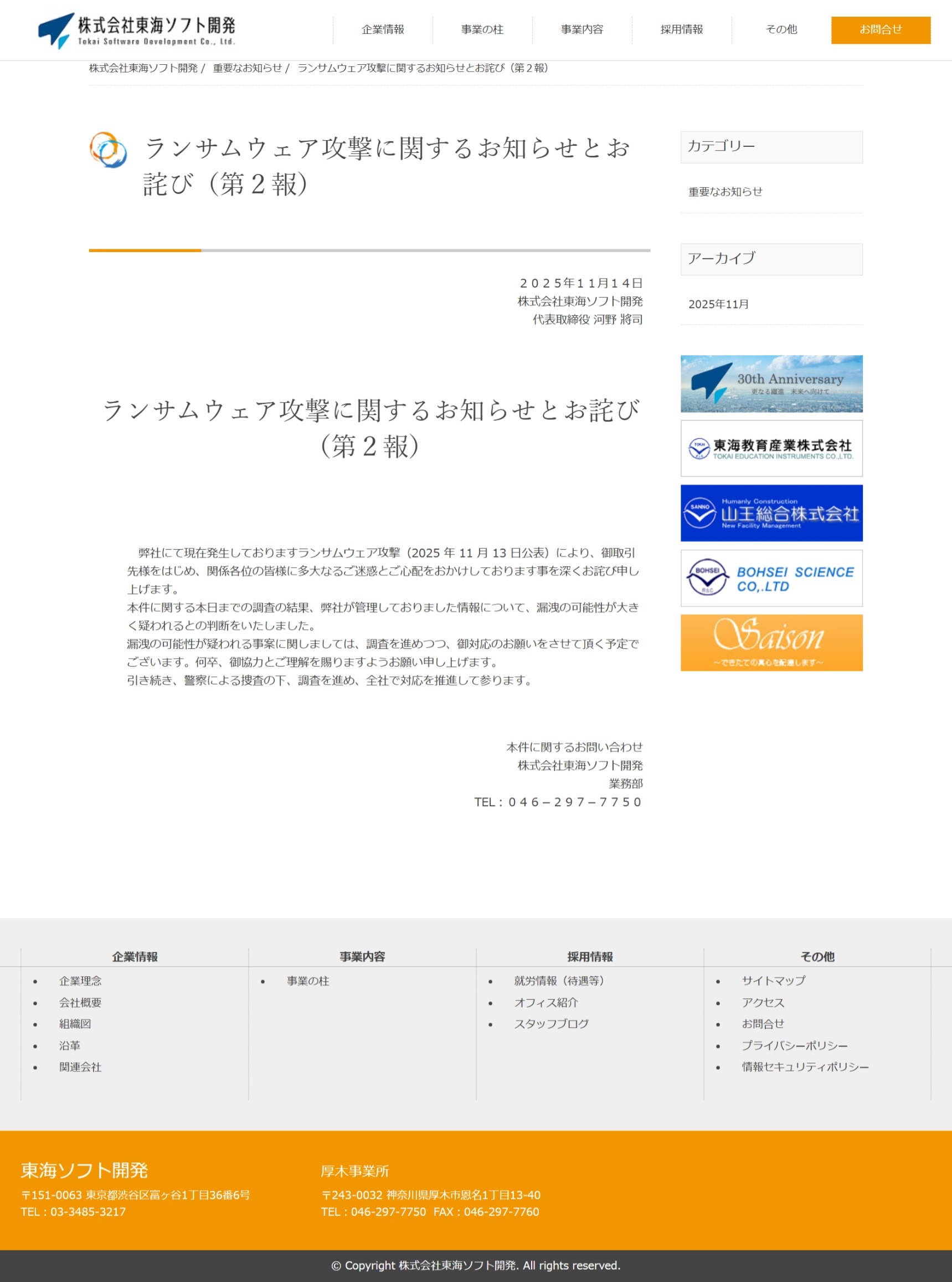952x1282 pixels.
Task: Select the 重要なお知らせ category in sidebar
Action: coord(725,192)
